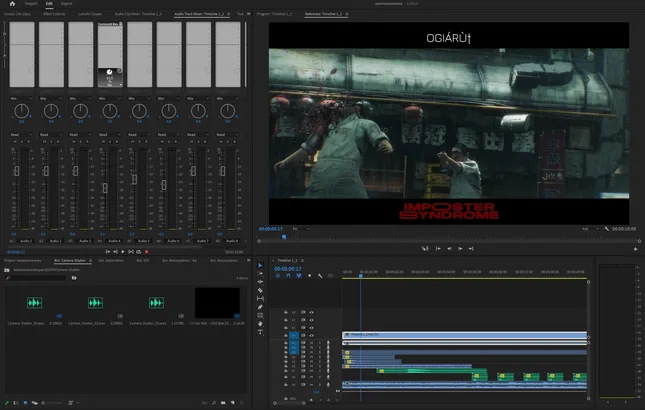Switch to the Import workspace tab
The image size is (645, 410).
tap(30, 4)
